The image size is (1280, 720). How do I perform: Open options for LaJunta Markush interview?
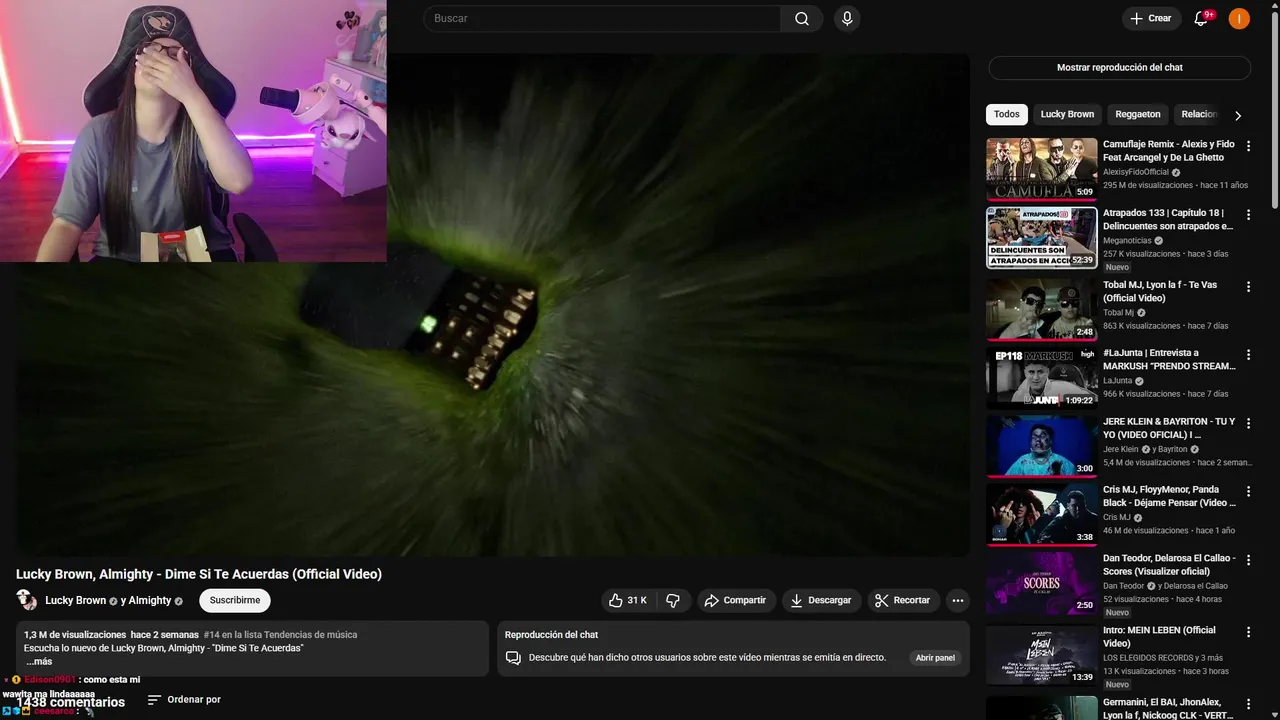(x=1248, y=355)
